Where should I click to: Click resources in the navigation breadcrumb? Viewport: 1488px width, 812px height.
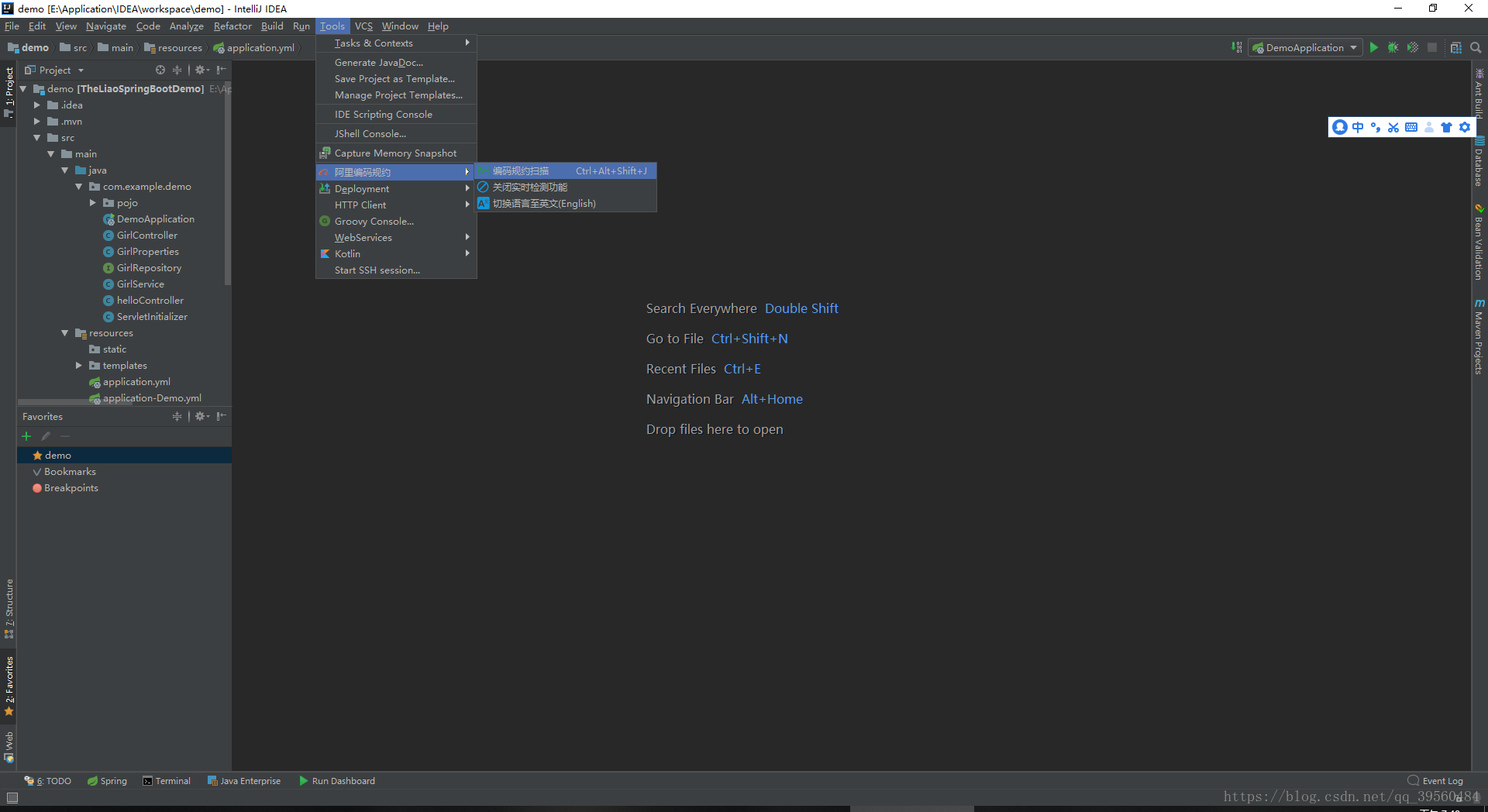pyautogui.click(x=174, y=48)
